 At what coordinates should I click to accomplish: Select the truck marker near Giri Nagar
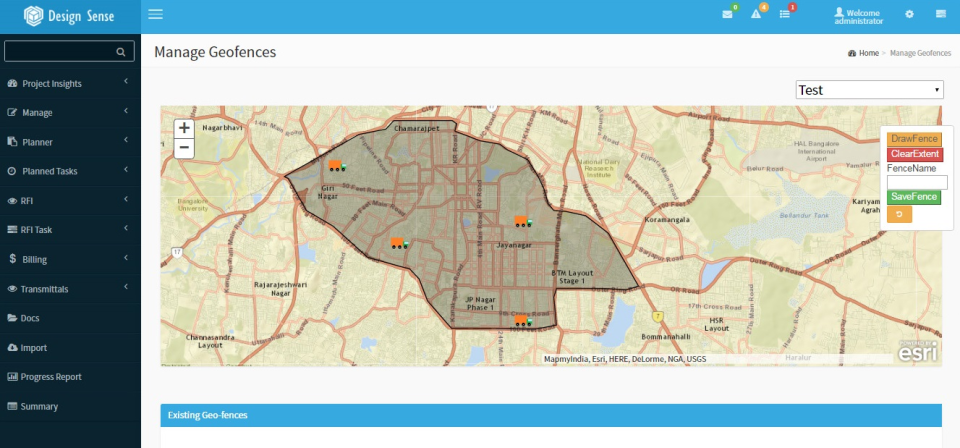[x=337, y=165]
